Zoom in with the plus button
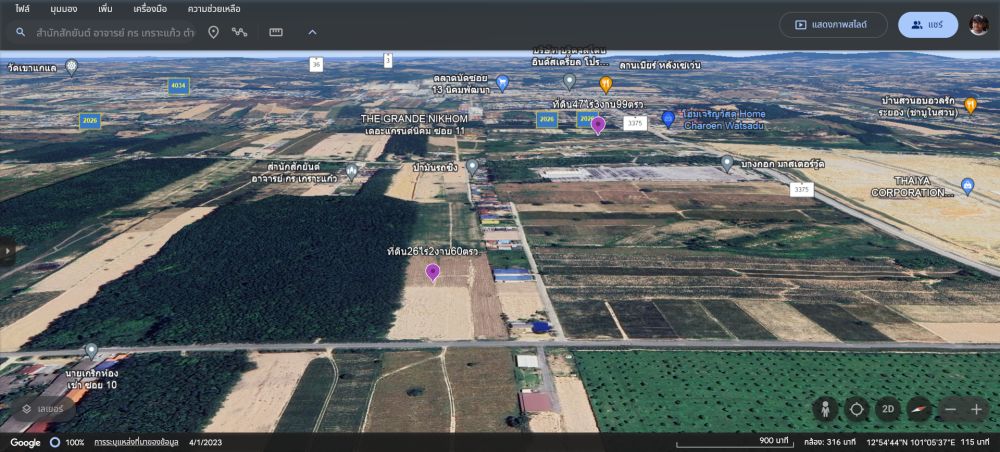 coord(977,409)
